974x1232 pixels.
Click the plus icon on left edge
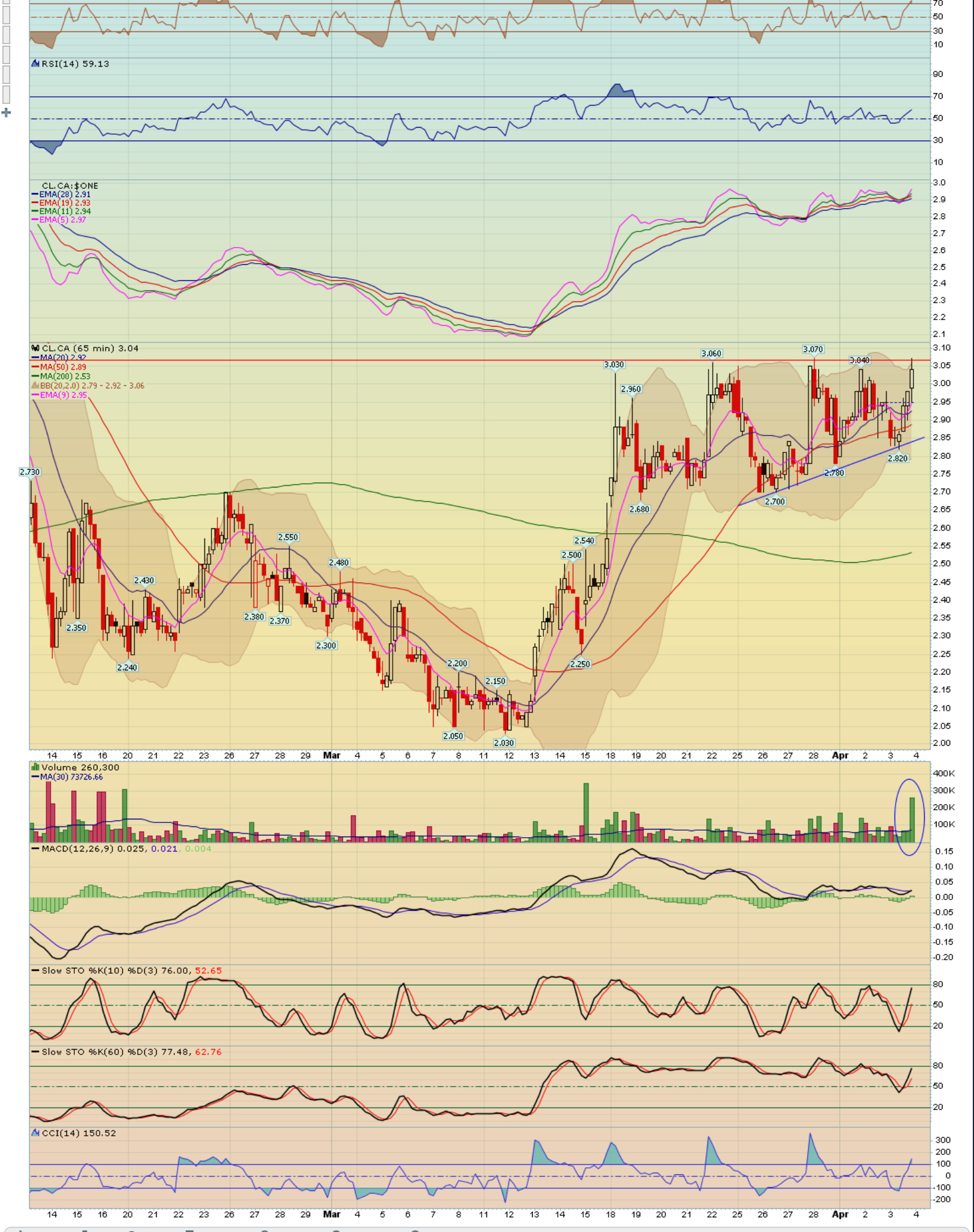[7, 112]
